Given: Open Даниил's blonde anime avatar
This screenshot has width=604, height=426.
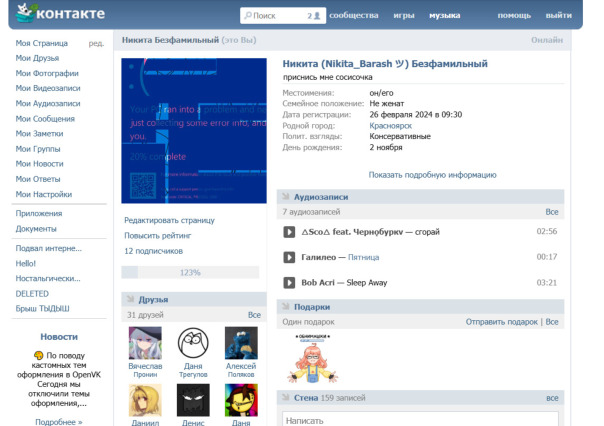Looking at the screenshot, I should coord(145,400).
